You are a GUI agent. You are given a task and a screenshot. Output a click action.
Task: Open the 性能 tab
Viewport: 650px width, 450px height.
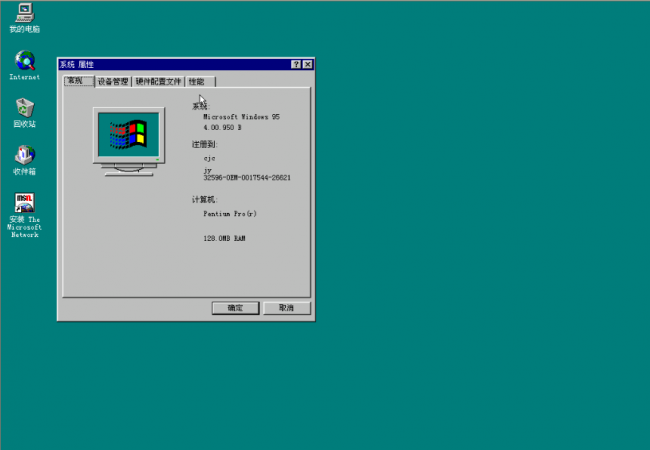(200, 82)
